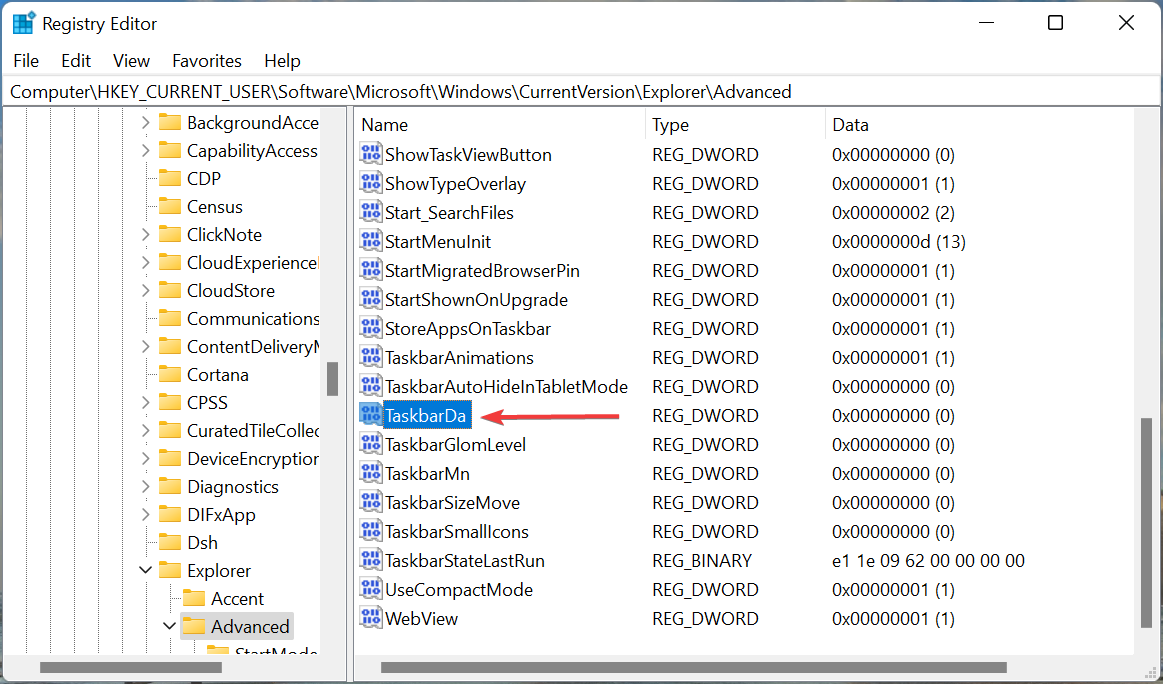Click the UseCompactMode value icon

tap(370, 588)
